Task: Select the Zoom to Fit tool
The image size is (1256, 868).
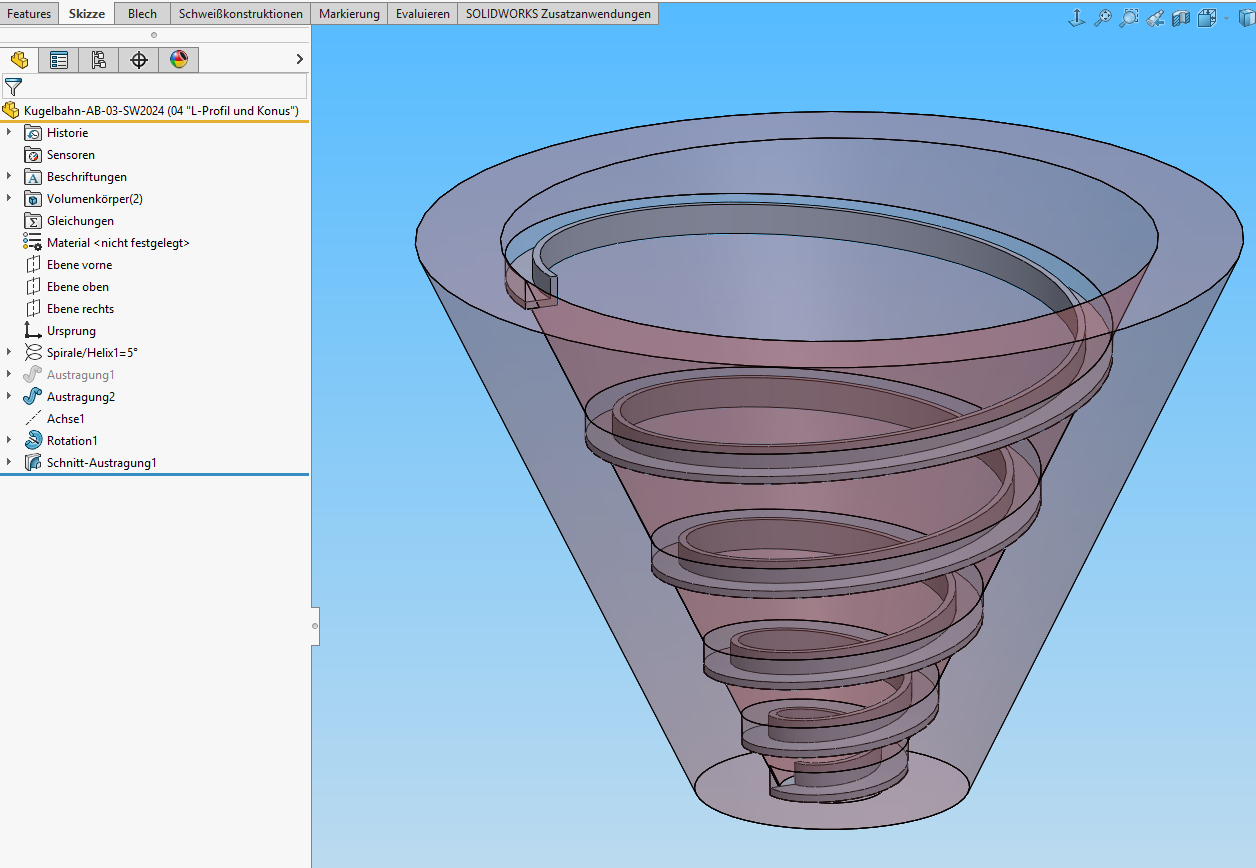Action: [1103, 17]
